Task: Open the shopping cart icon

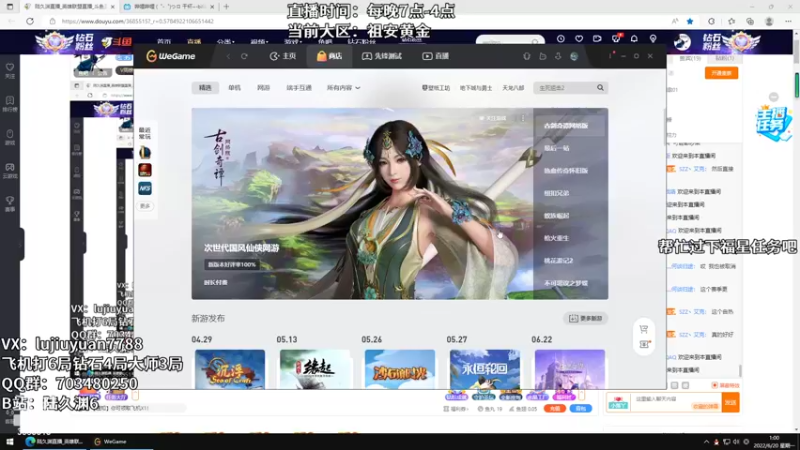Action: [x=644, y=329]
